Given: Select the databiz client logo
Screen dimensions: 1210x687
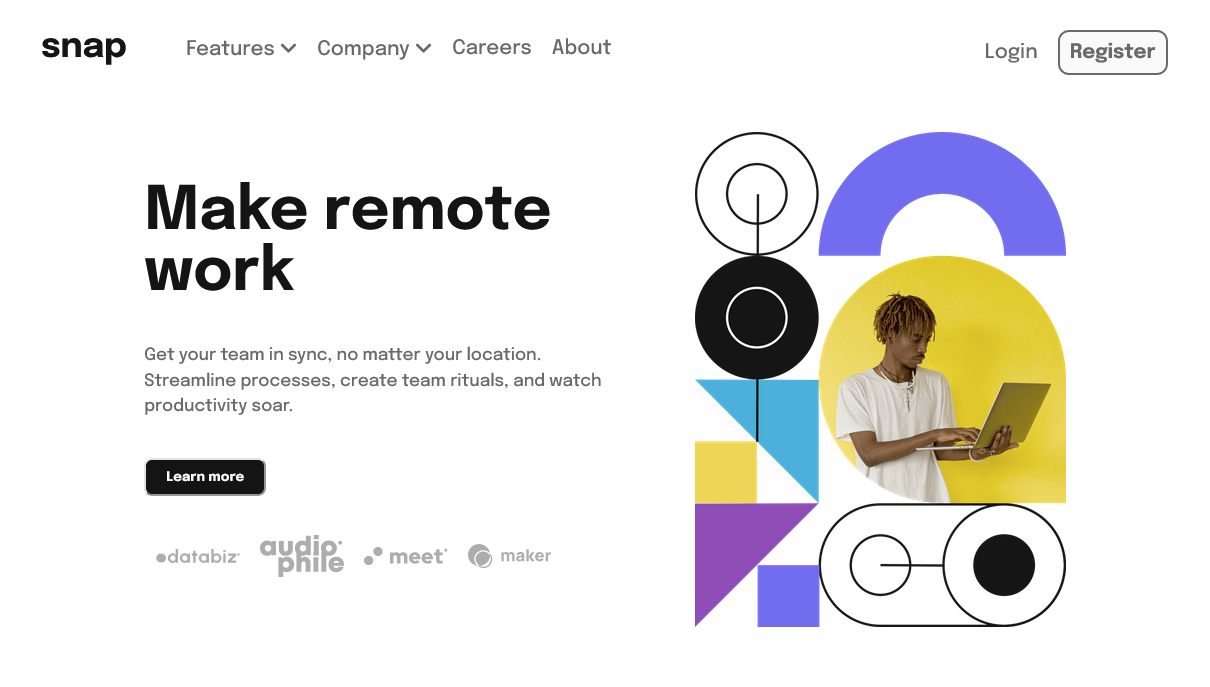Looking at the screenshot, I should click(198, 557).
